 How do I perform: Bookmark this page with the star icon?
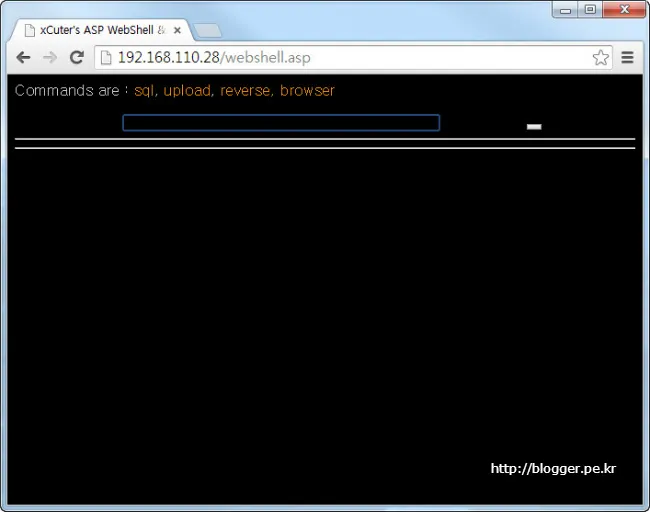pos(601,58)
